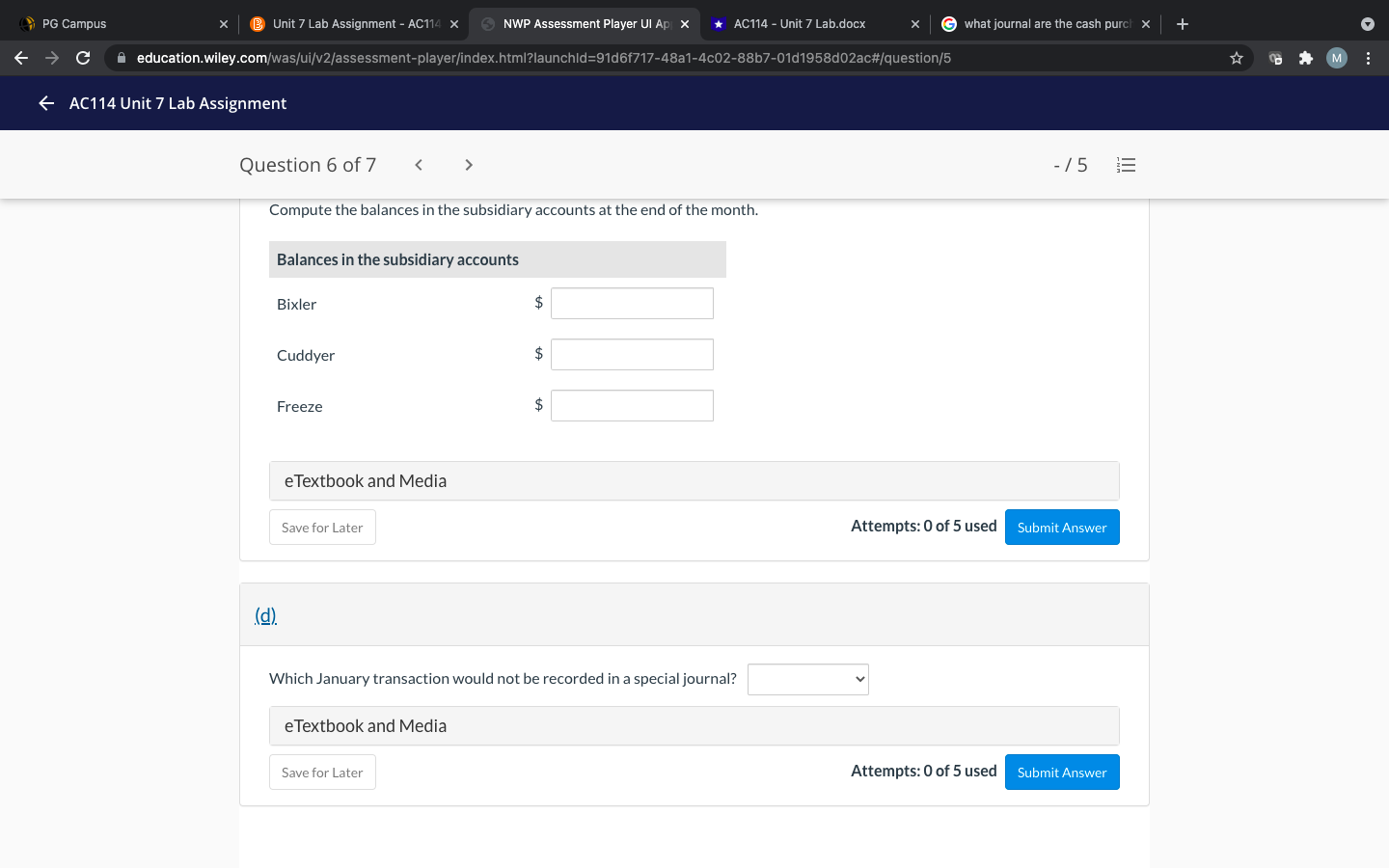Open the Chrome three-dot menu

[x=1369, y=58]
